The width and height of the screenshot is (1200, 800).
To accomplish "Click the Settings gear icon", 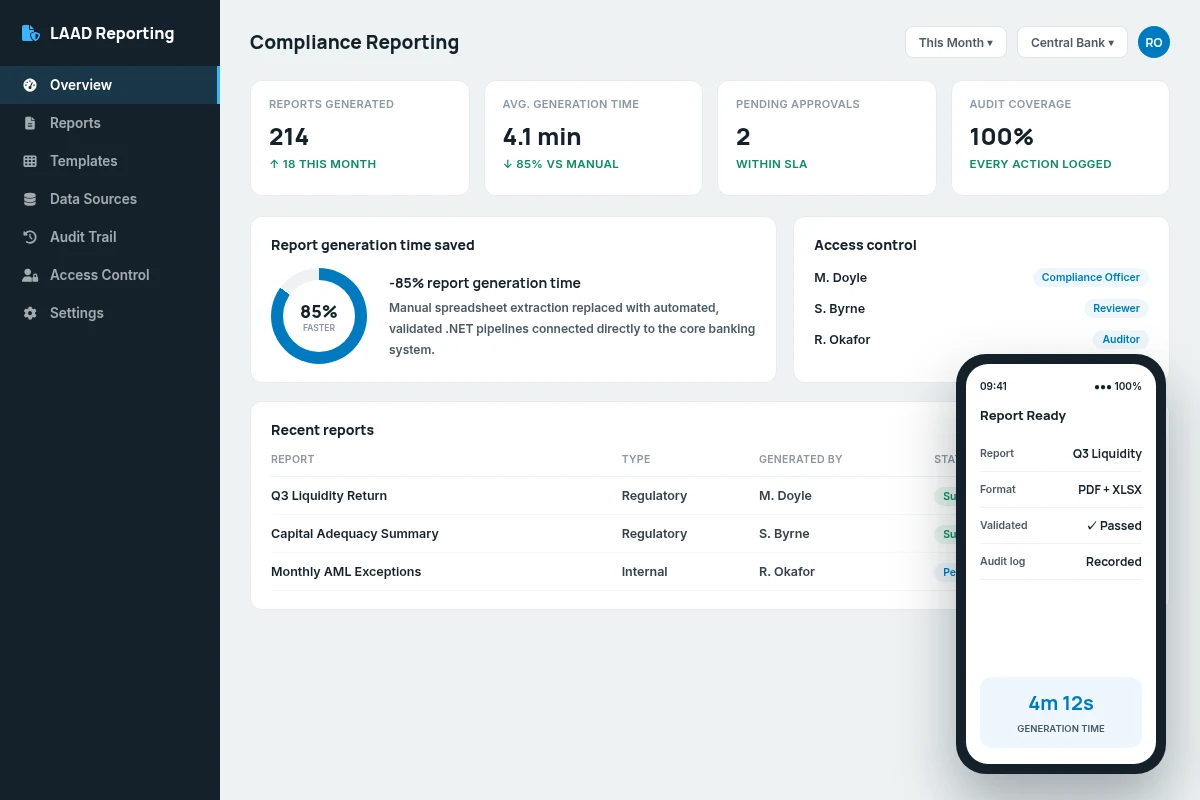I will pos(30,313).
